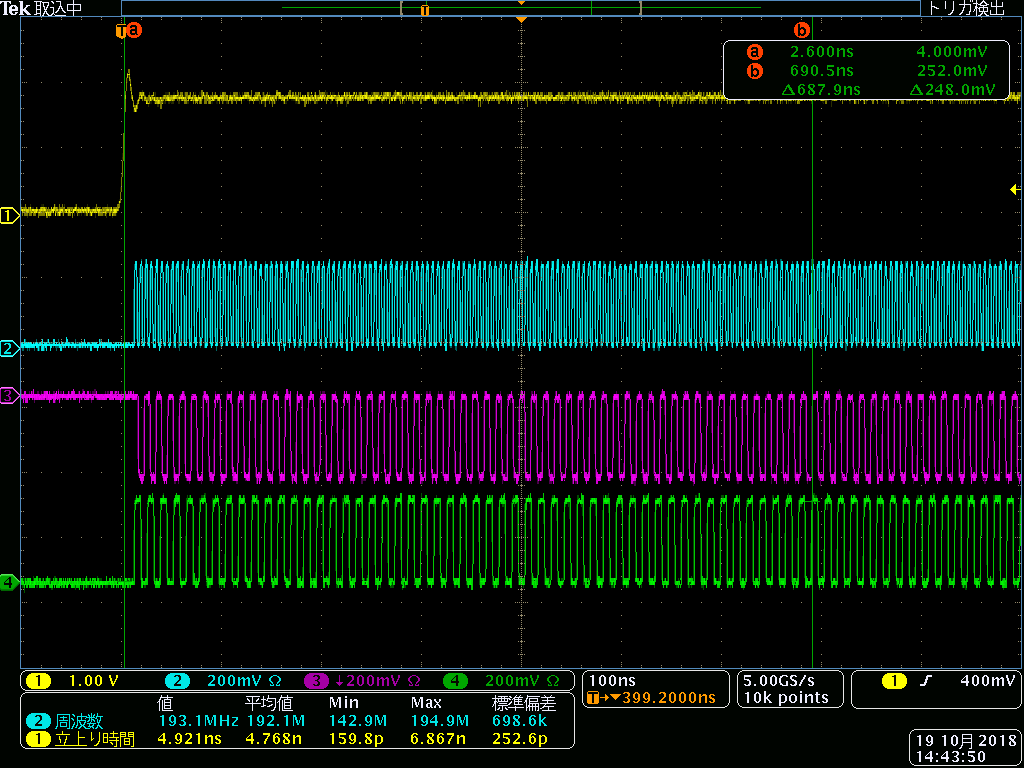Select the 立上り時間 rise time measurement row

(296, 739)
